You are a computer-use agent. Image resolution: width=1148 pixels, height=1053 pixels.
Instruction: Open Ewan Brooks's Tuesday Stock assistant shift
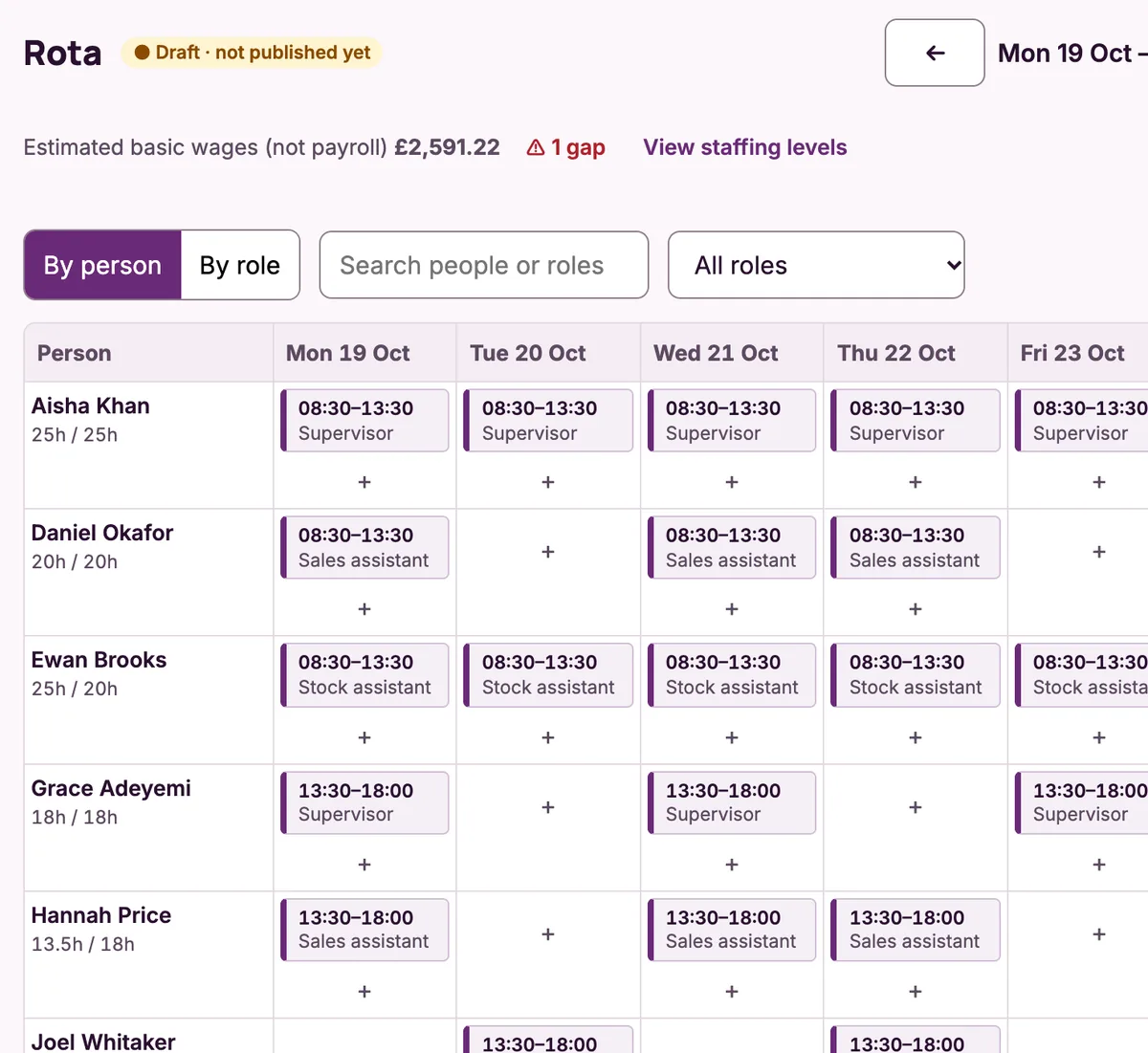point(548,675)
